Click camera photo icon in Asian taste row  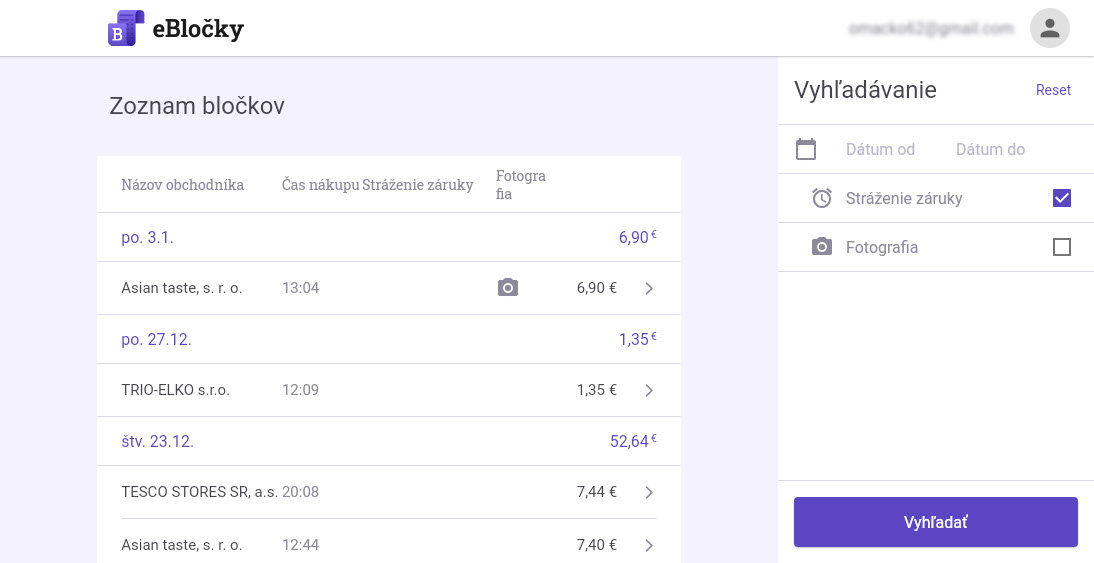pos(508,288)
